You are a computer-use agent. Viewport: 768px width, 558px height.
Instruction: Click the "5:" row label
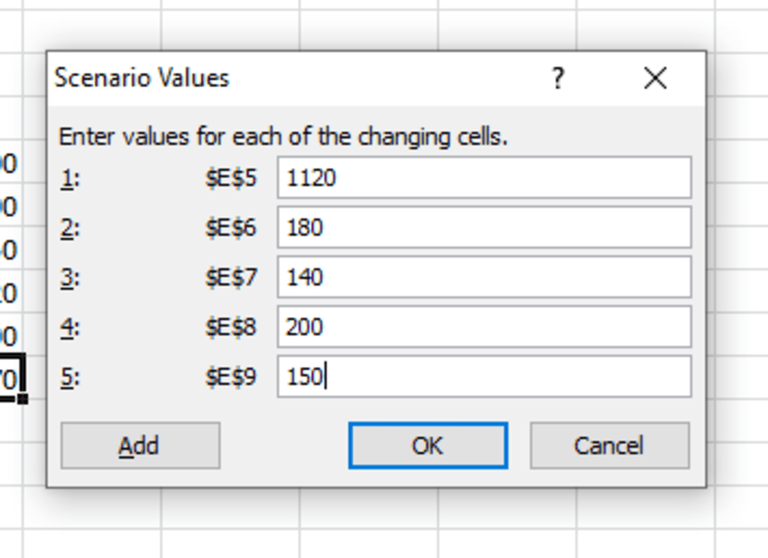click(70, 378)
